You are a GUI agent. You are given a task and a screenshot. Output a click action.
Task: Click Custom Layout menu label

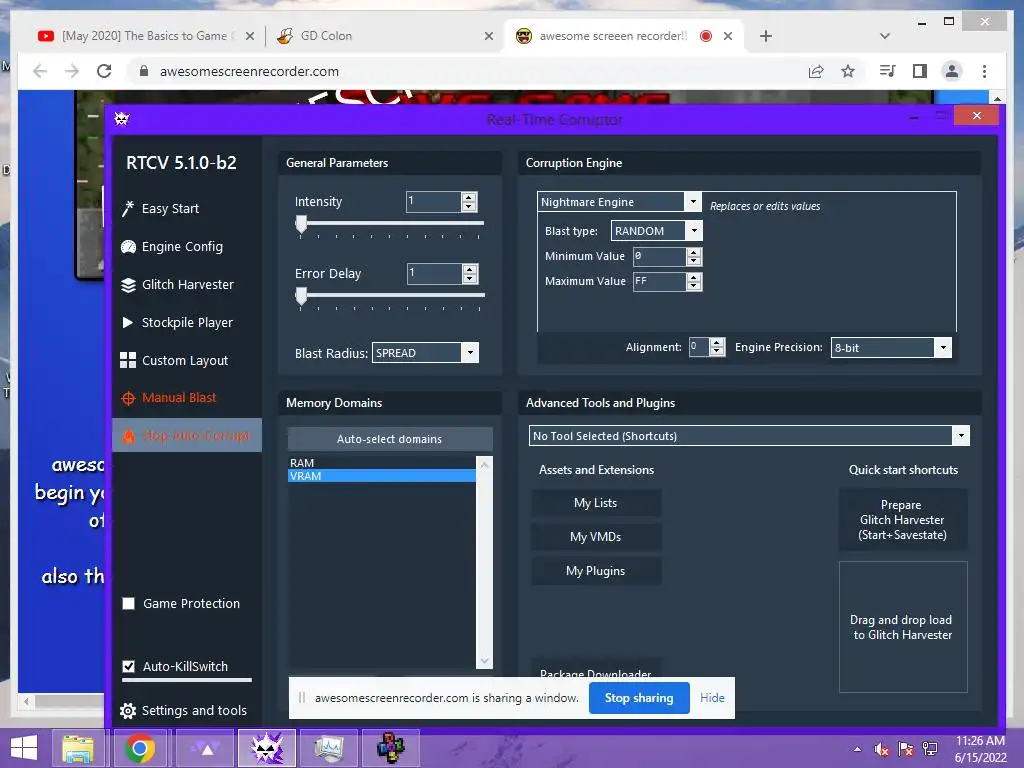click(x=185, y=360)
